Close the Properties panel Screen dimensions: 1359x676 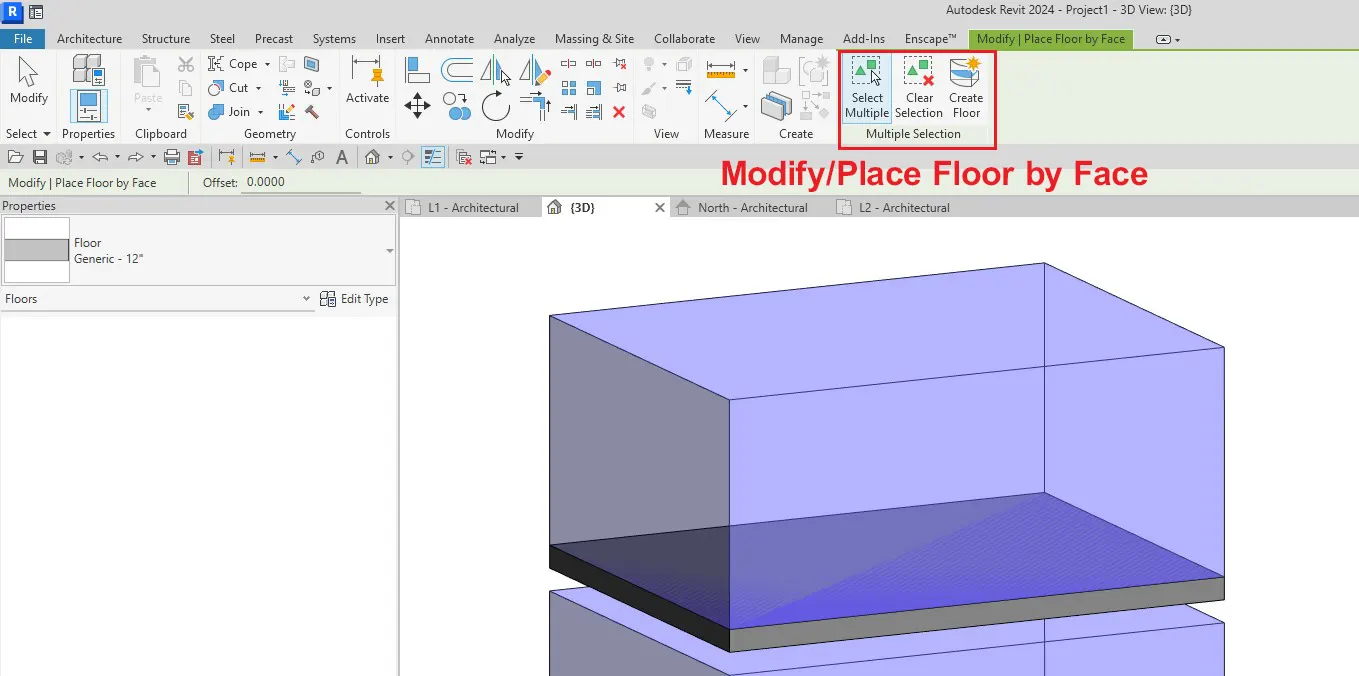[x=390, y=206]
